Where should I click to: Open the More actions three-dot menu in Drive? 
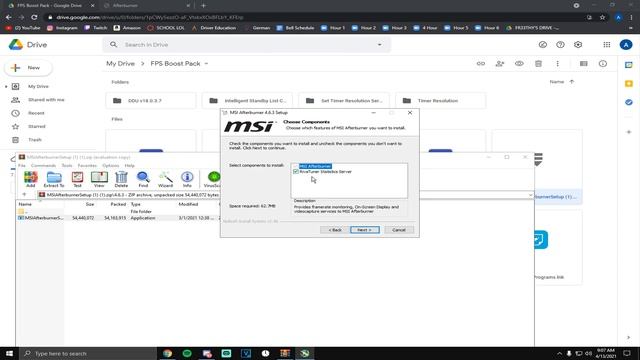558,64
